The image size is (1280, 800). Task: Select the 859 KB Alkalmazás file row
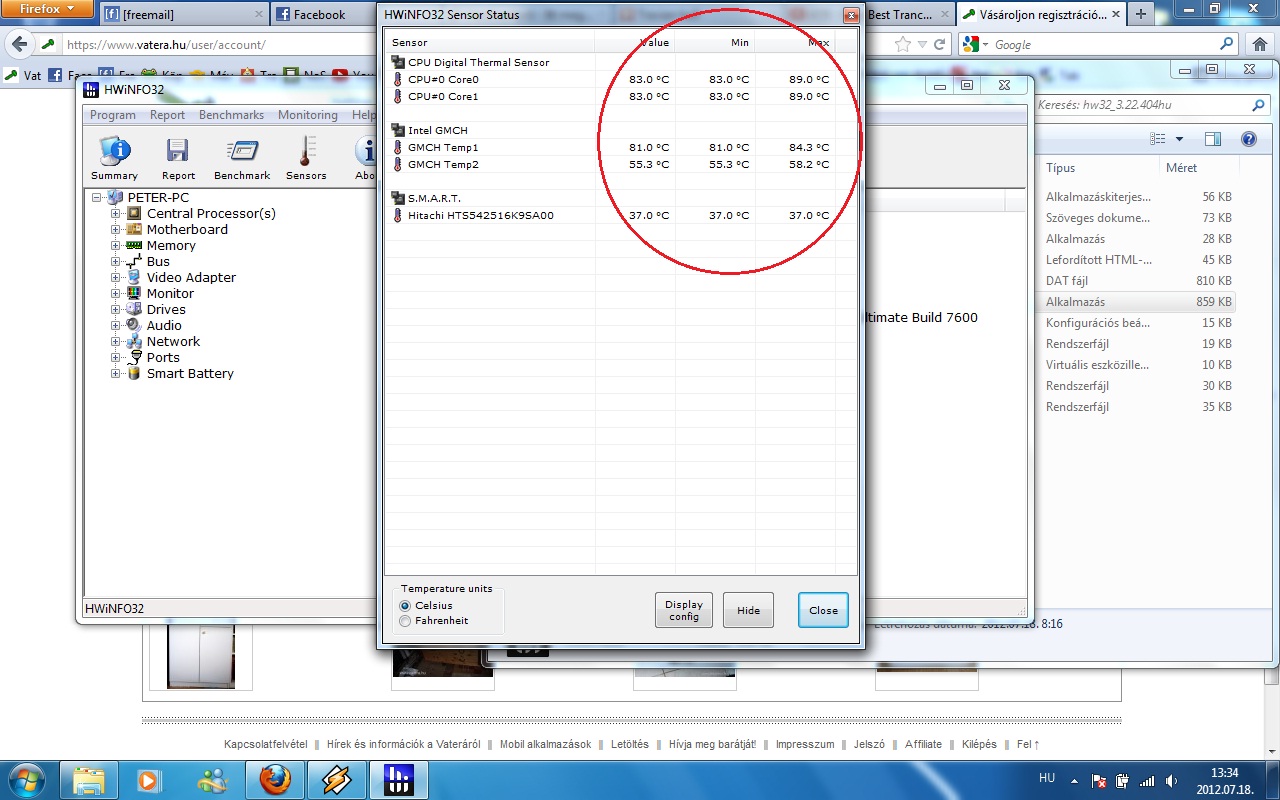[x=1138, y=302]
